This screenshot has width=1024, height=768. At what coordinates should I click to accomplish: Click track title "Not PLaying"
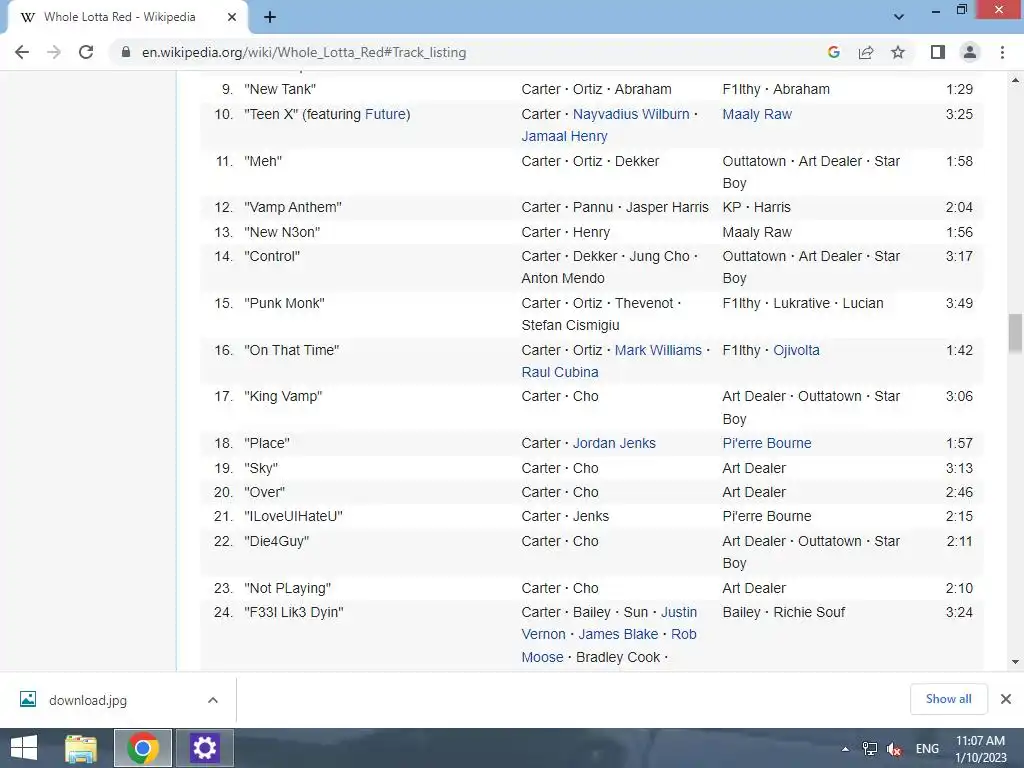tap(287, 588)
